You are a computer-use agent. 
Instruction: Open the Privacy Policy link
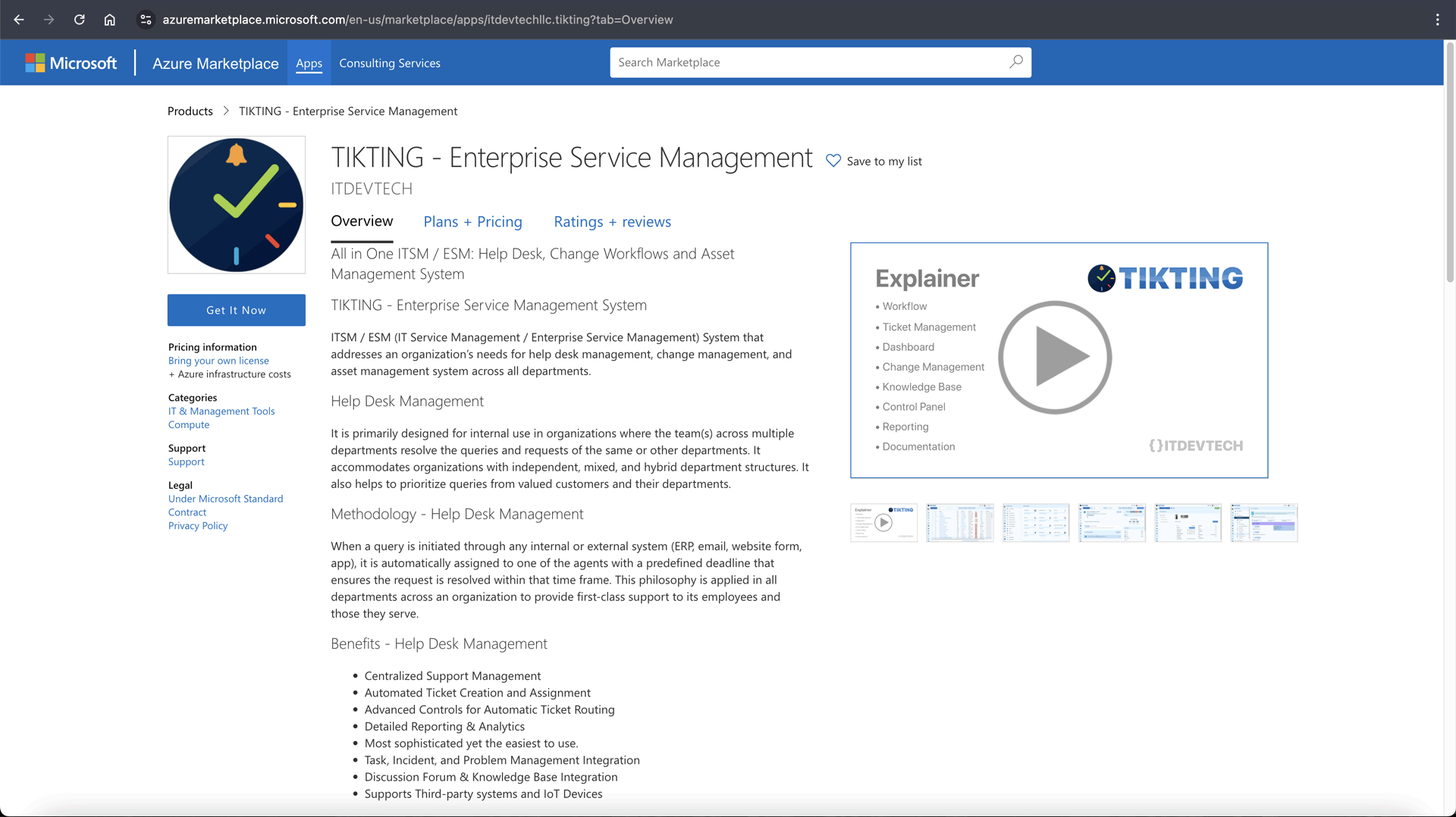click(198, 525)
